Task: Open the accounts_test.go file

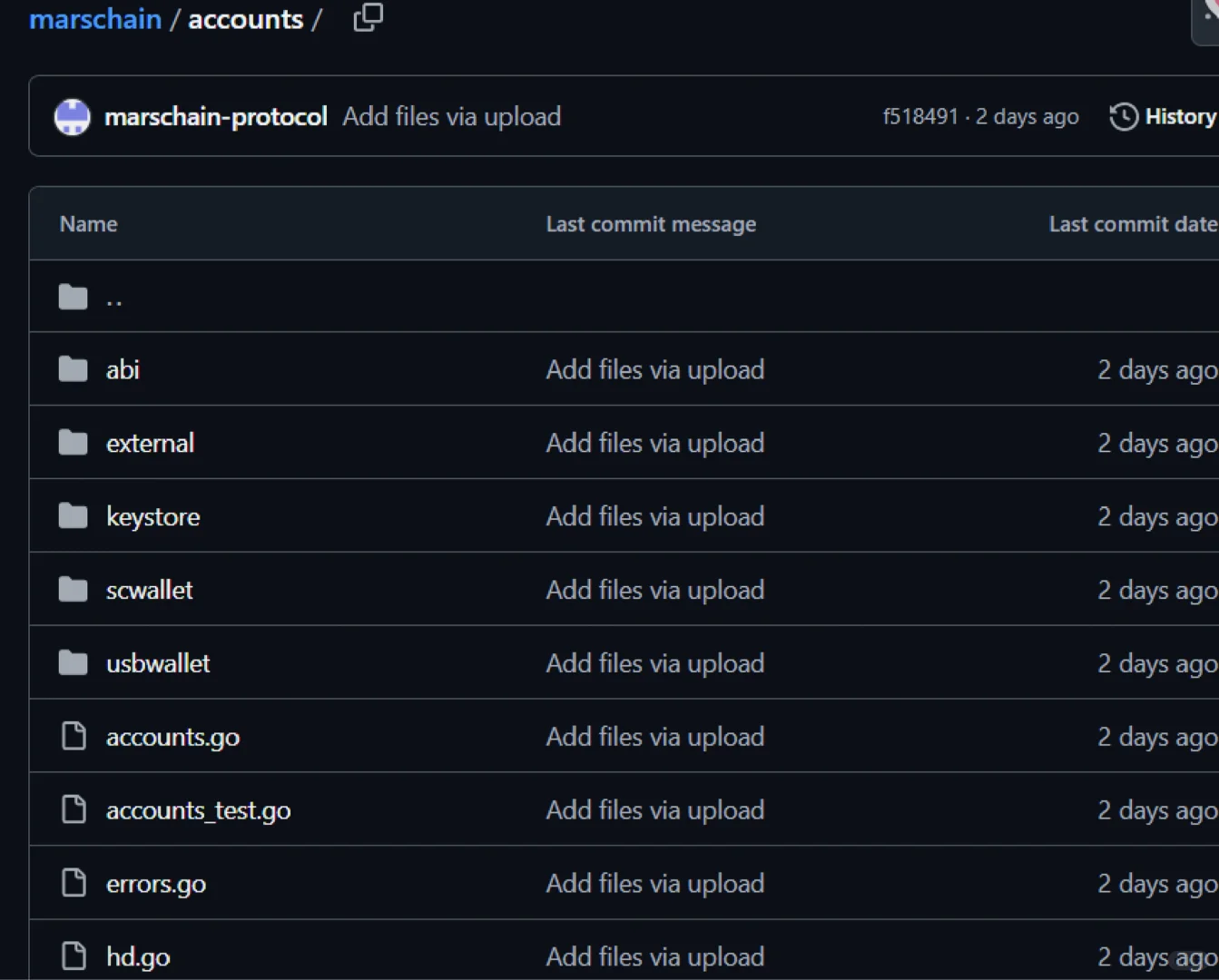Action: (198, 810)
